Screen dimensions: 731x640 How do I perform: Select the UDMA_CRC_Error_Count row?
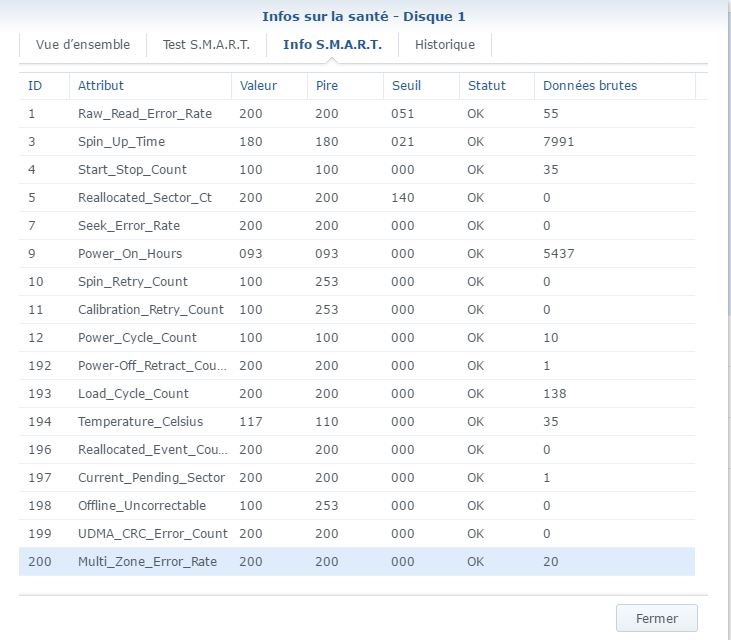(357, 533)
